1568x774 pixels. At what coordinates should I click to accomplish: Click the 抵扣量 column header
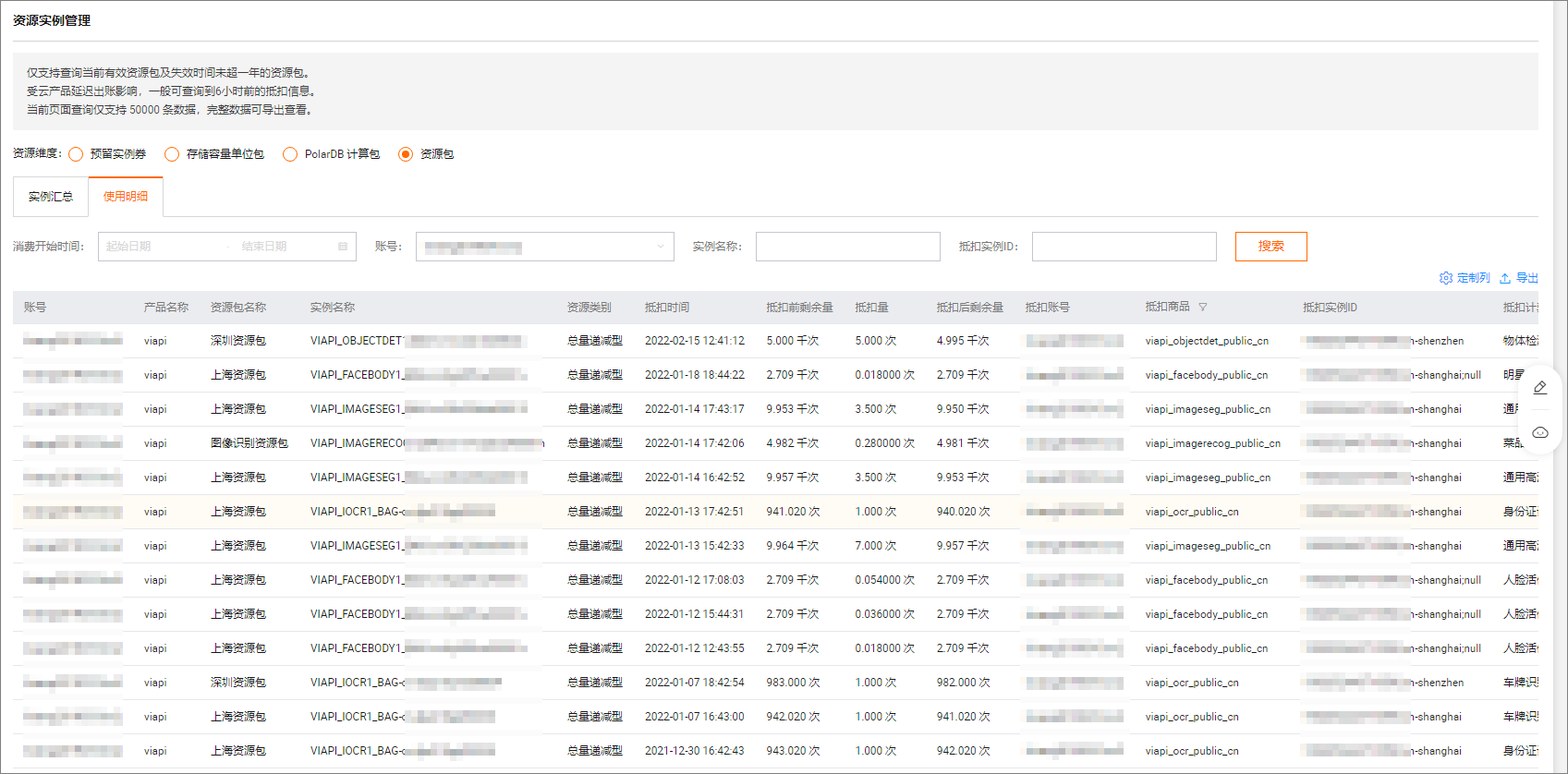point(872,308)
